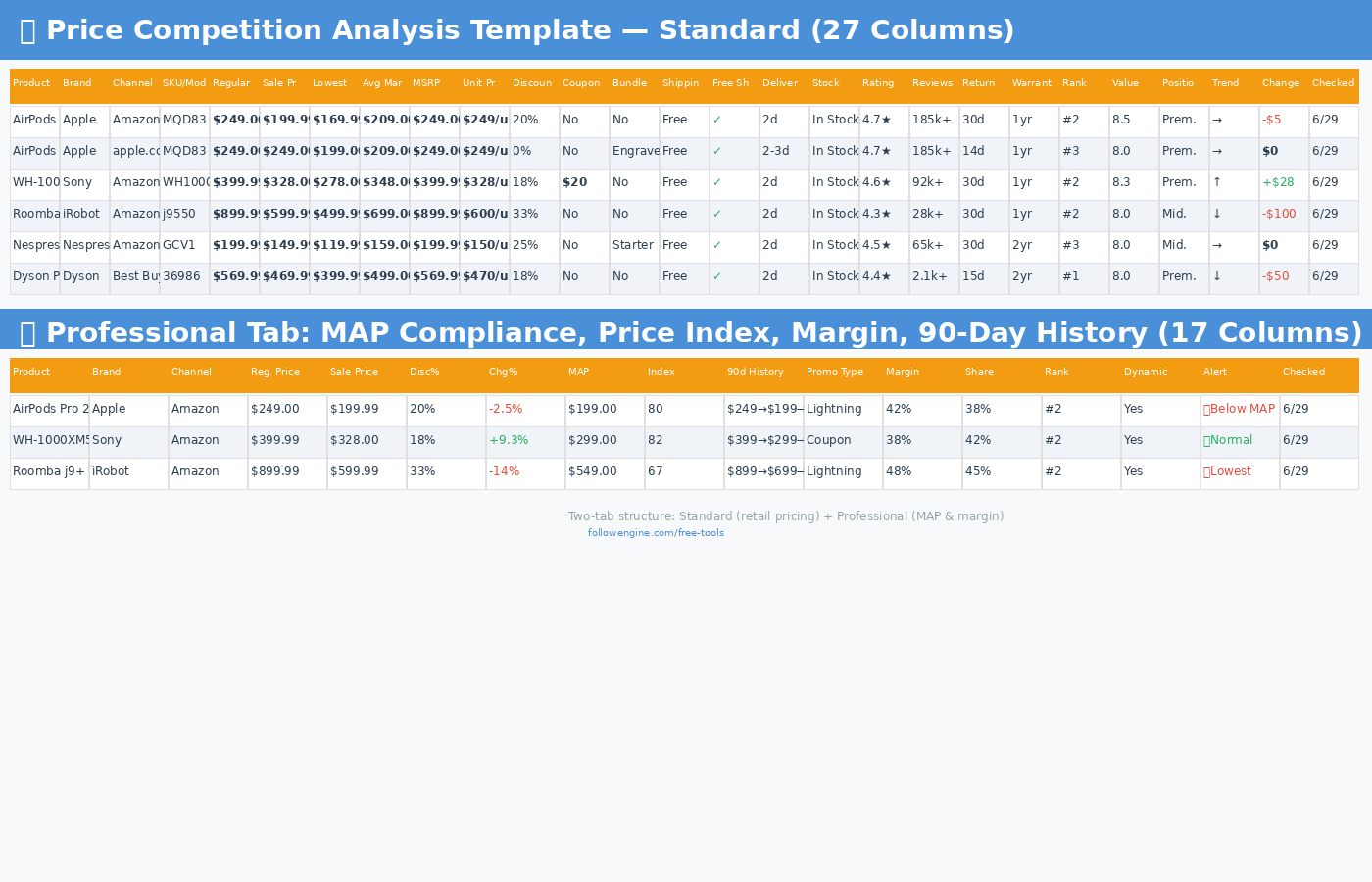Select the 'Roomba j9+' product cell
The height and width of the screenshot is (882, 1372).
[x=49, y=472]
